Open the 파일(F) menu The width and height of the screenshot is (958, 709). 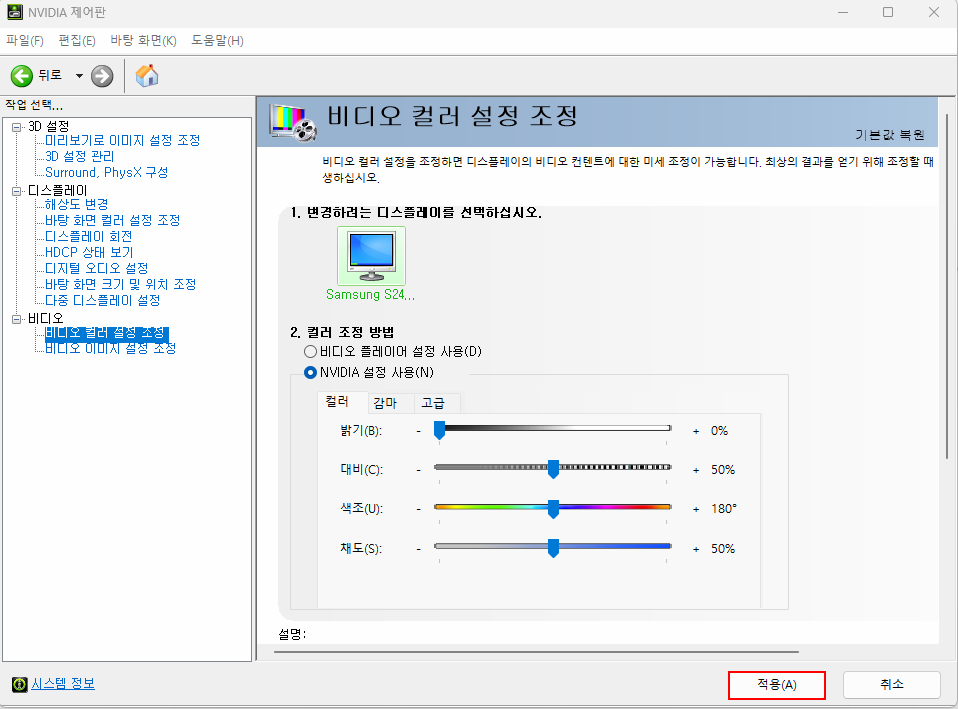click(x=25, y=40)
